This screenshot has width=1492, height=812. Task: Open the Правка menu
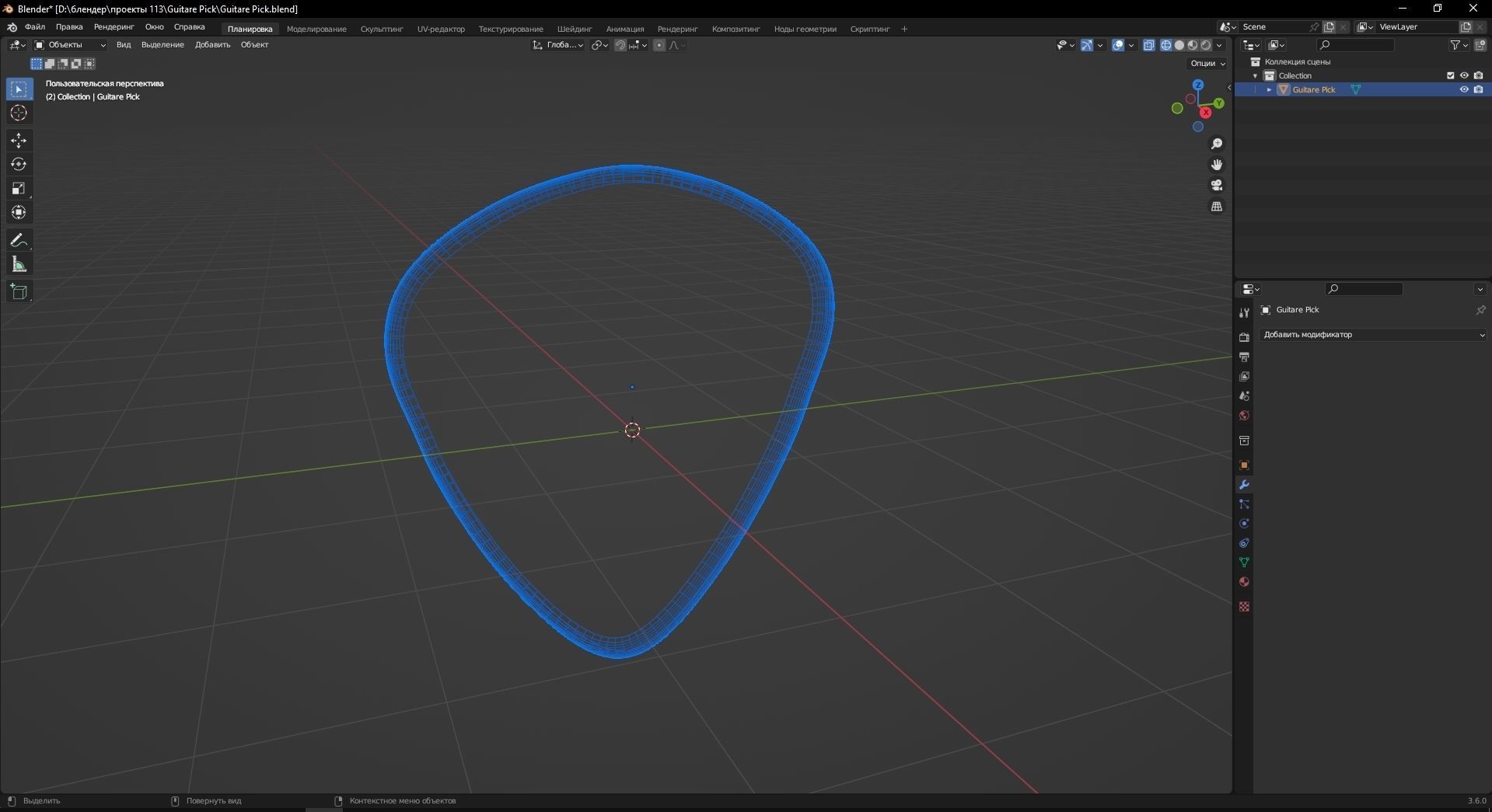[69, 27]
